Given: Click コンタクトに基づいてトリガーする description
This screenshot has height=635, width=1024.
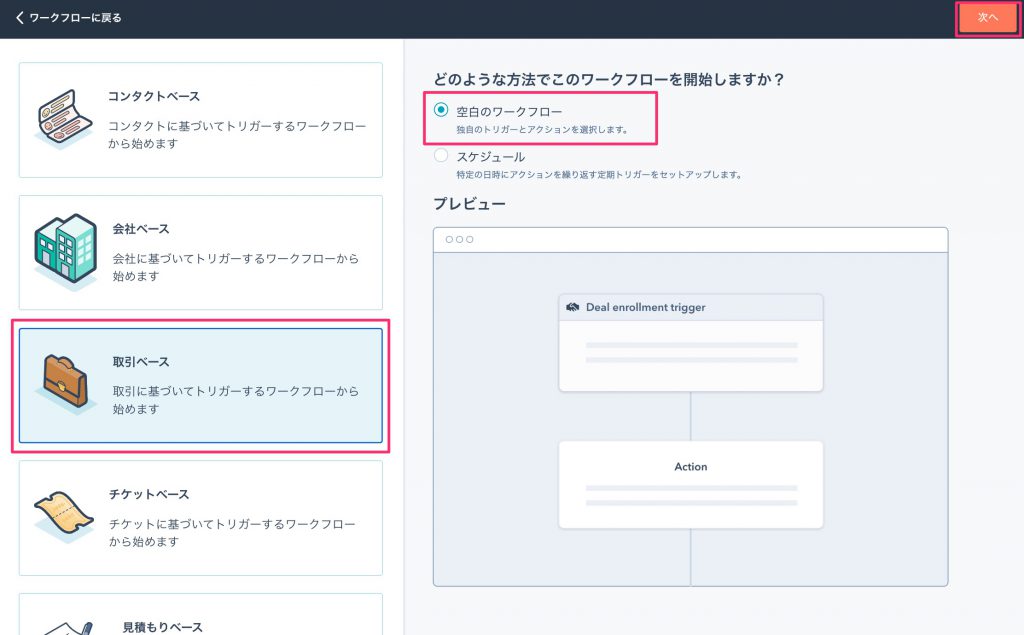Looking at the screenshot, I should (236, 134).
